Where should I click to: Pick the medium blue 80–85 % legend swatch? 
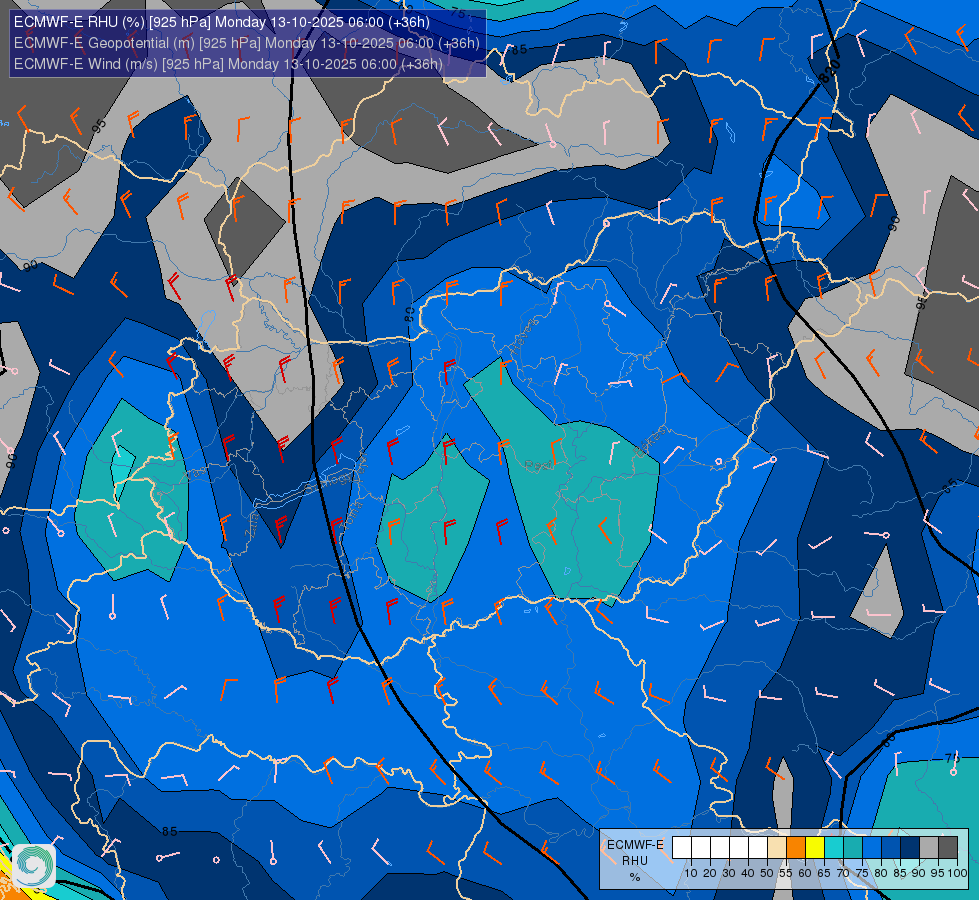891,847
